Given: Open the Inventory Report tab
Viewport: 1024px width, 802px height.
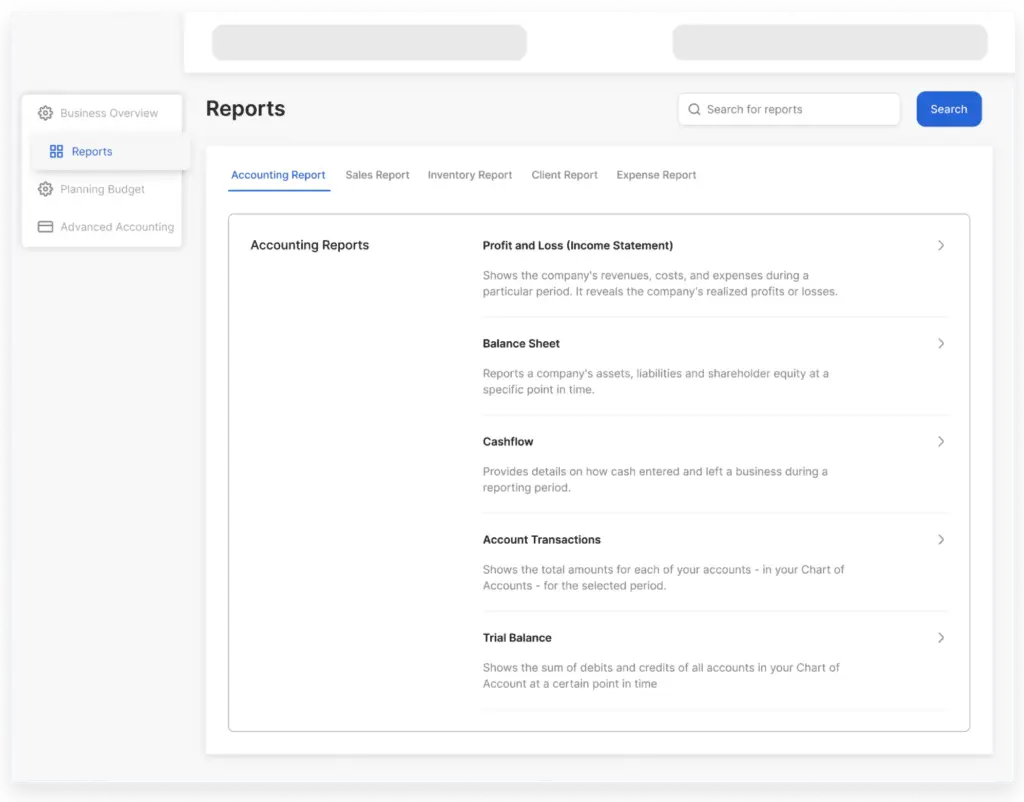Looking at the screenshot, I should point(469,175).
